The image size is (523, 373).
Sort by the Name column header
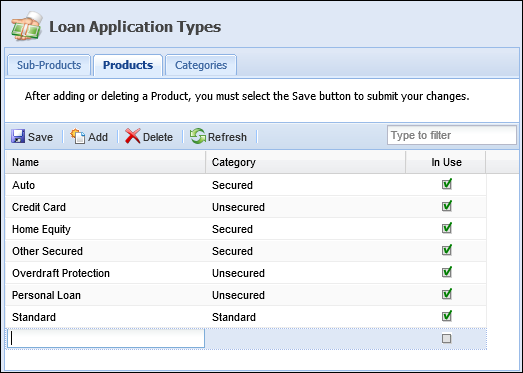[105, 162]
